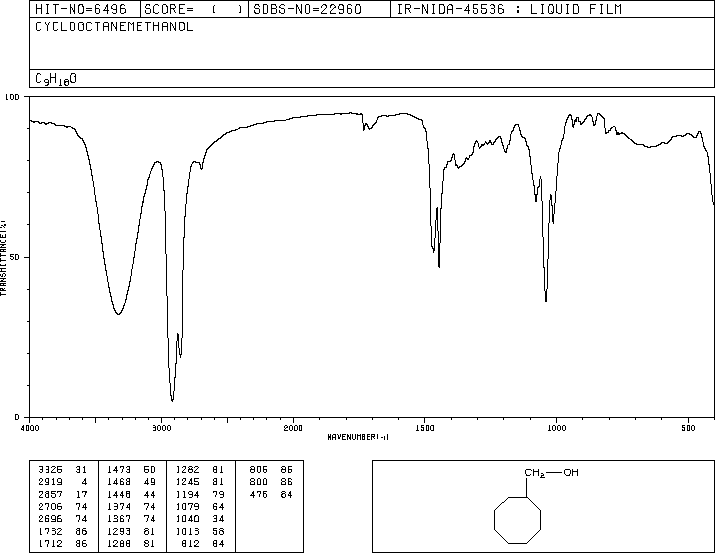
Task: Click the 3000 wavenumber axis label
Action: click(161, 428)
